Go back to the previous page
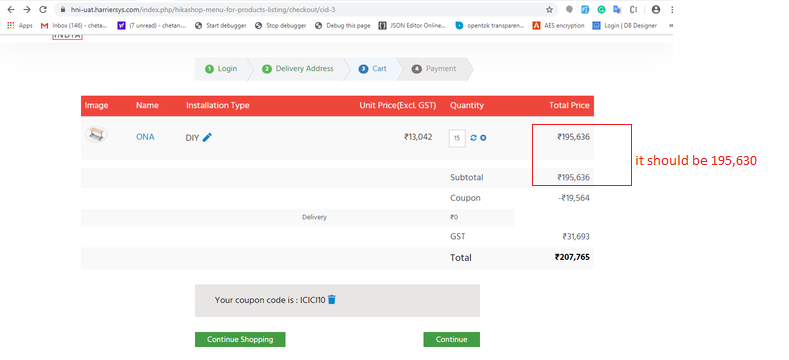The image size is (789, 360). [x=11, y=10]
